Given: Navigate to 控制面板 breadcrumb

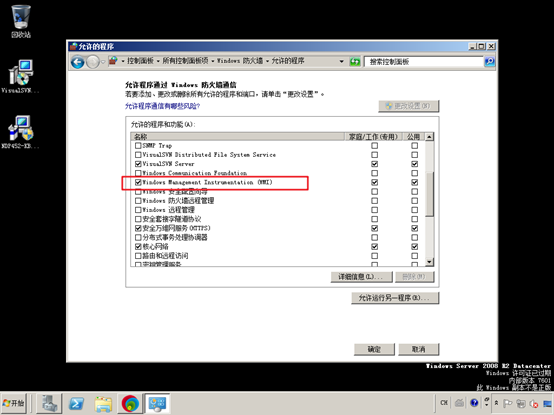Looking at the screenshot, I should 140,61.
